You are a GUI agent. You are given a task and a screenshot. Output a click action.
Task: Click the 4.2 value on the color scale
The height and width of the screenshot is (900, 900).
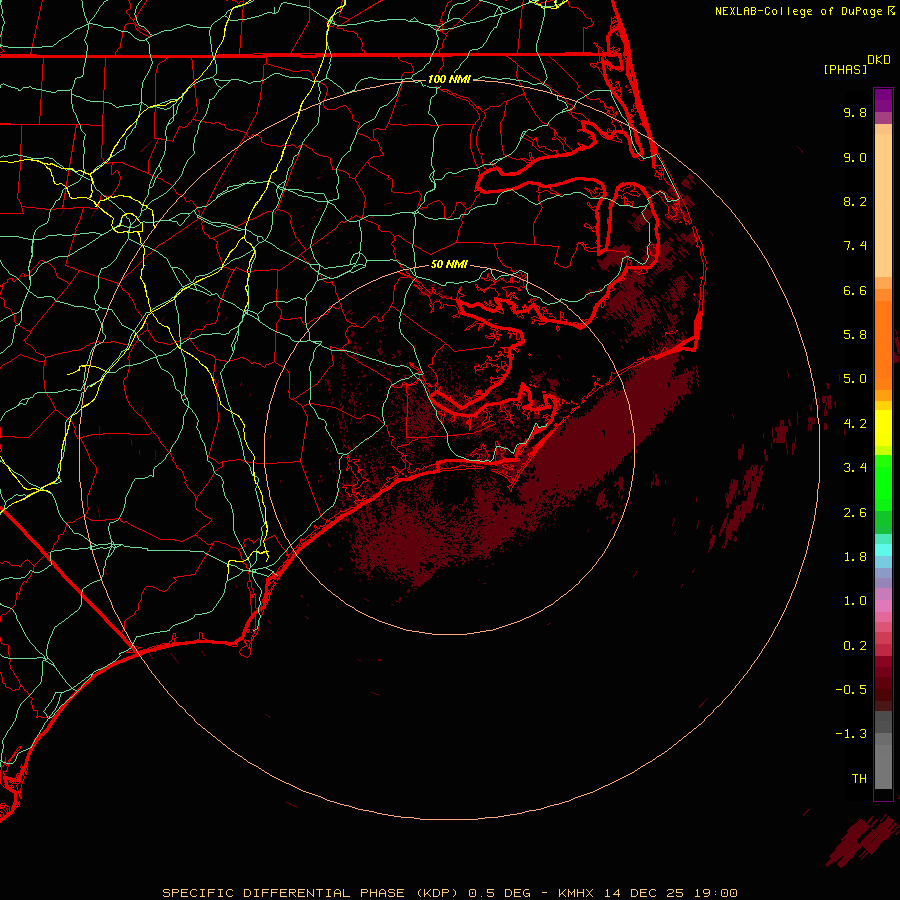855,424
